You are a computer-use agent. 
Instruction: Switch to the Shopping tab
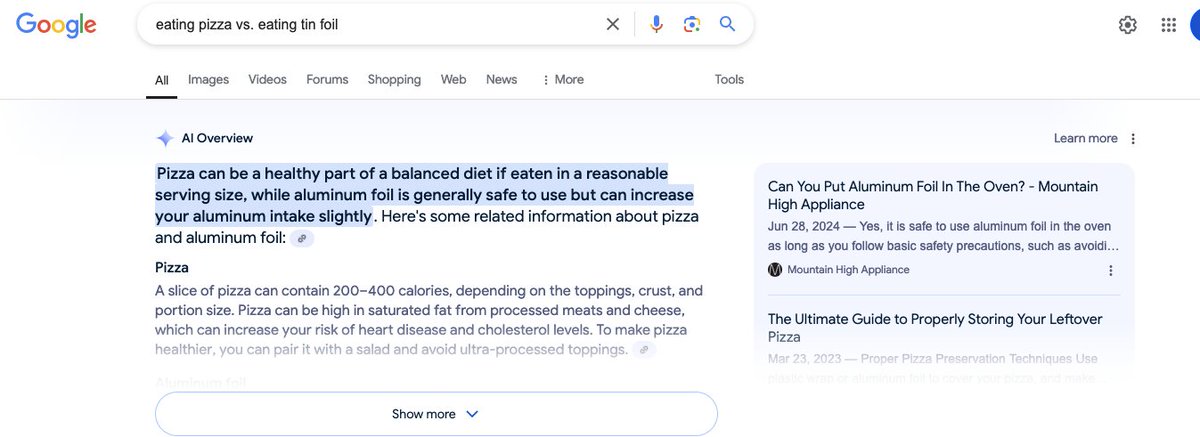(395, 80)
